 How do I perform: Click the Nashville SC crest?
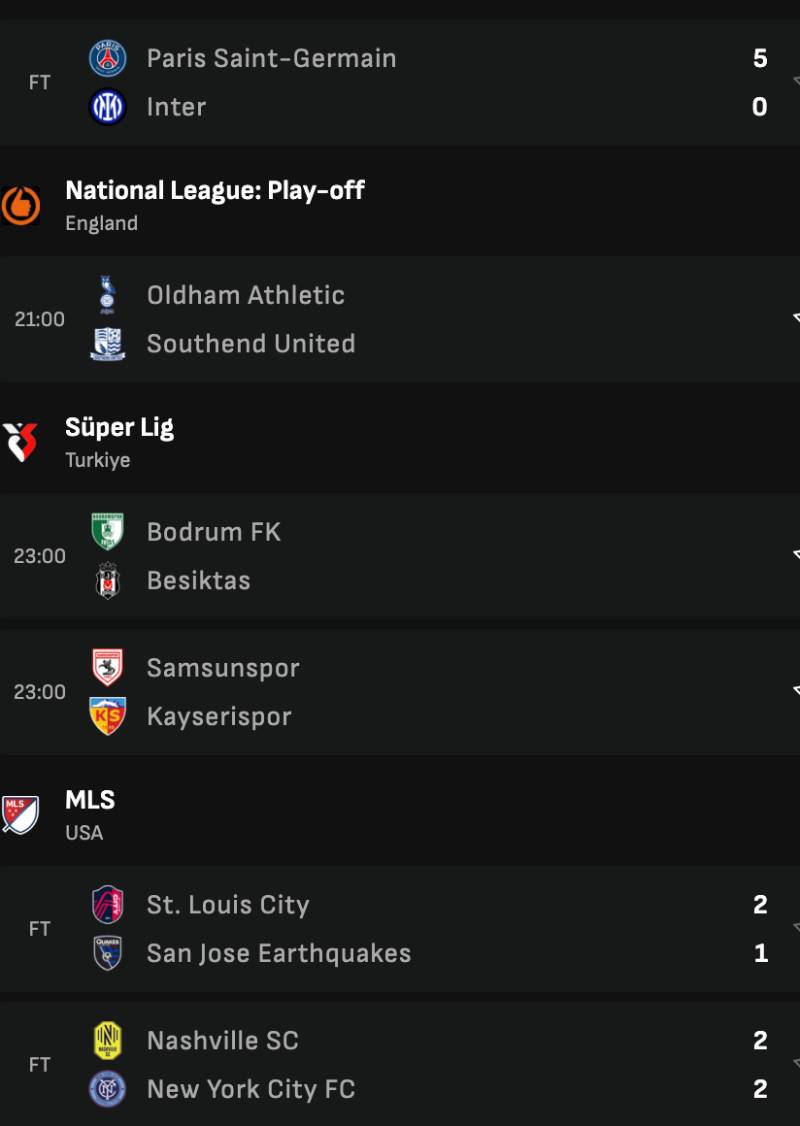point(108,1041)
